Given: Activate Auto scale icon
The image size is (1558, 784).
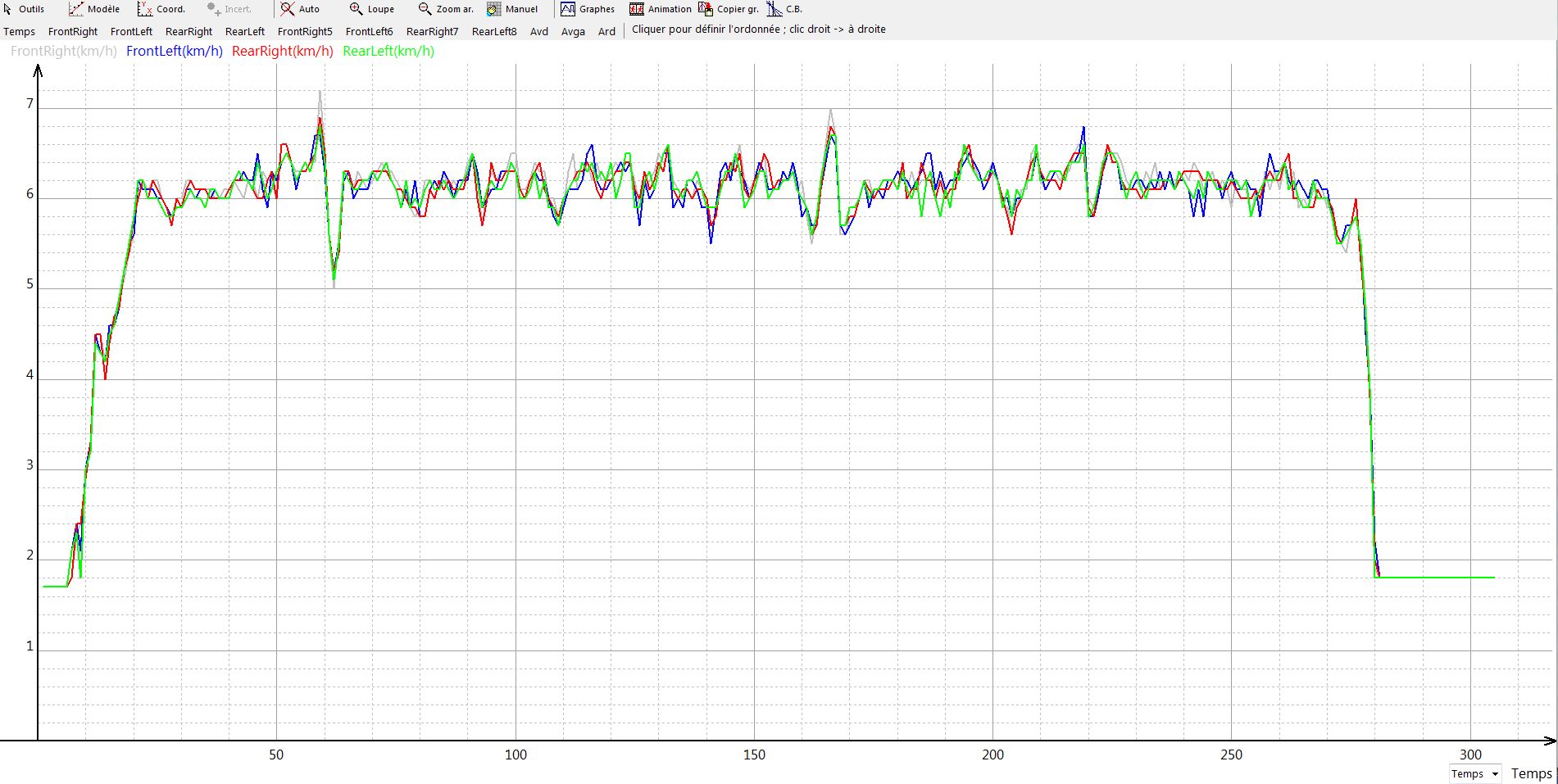Looking at the screenshot, I should click(287, 9).
